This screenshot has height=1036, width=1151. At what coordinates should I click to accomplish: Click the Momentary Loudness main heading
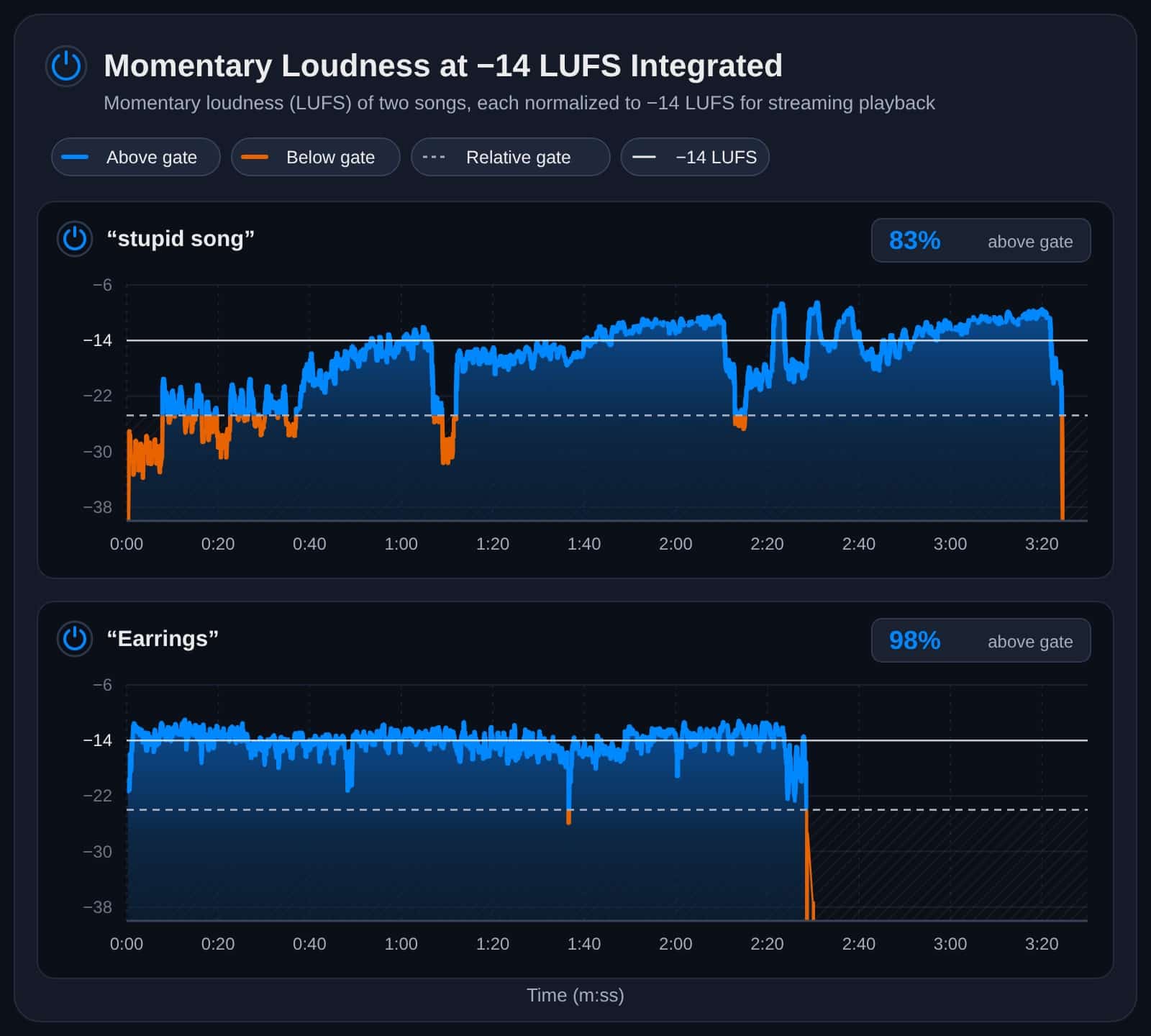click(x=443, y=65)
